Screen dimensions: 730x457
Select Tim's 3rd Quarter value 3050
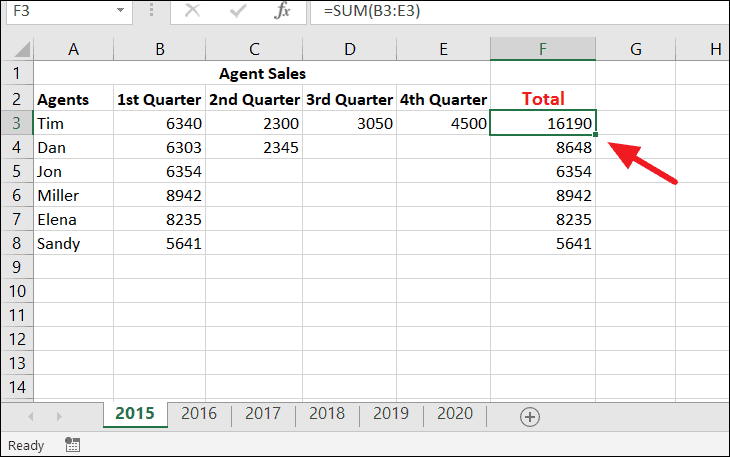click(350, 123)
